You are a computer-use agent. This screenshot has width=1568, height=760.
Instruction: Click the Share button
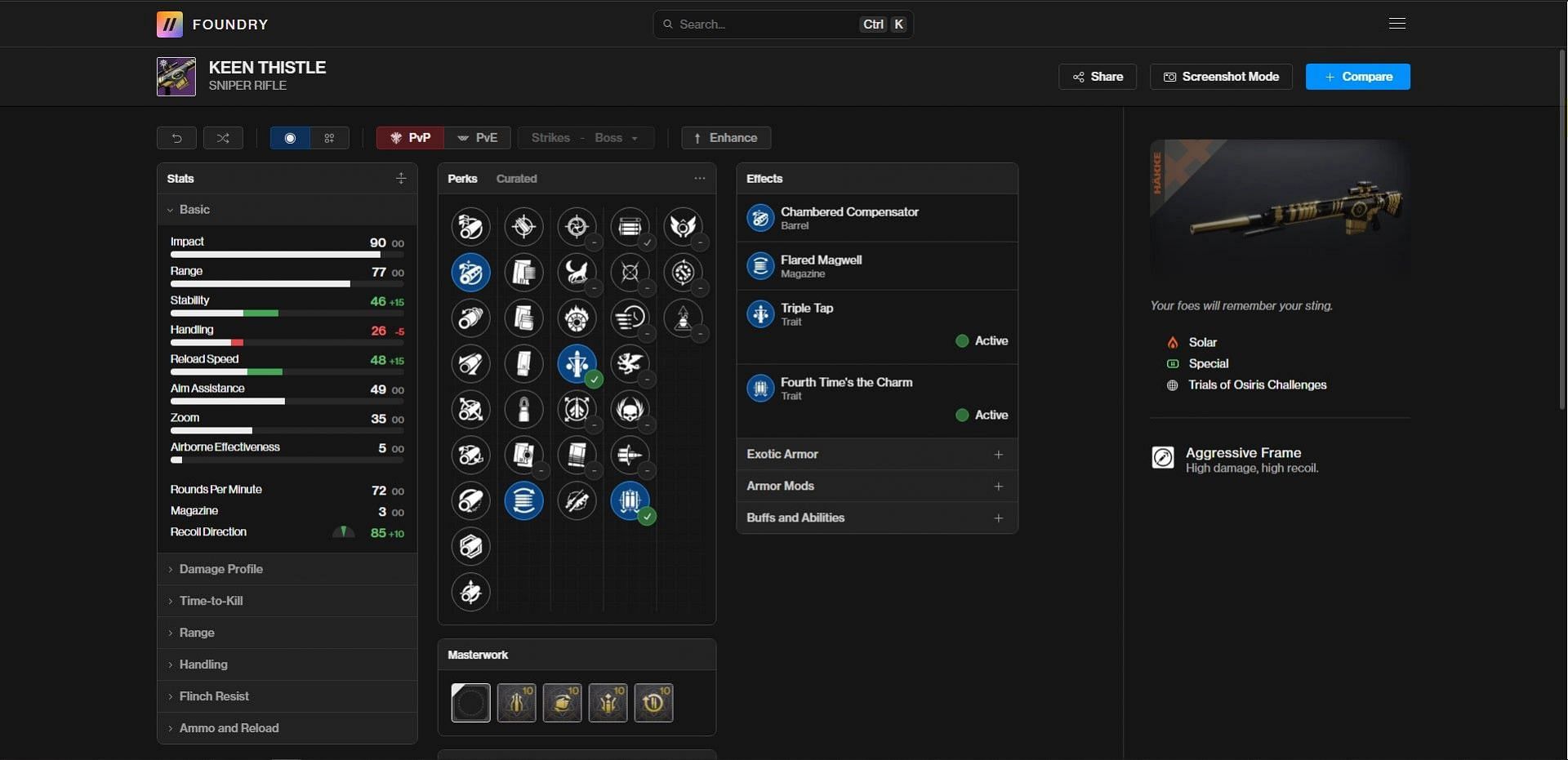(1098, 77)
